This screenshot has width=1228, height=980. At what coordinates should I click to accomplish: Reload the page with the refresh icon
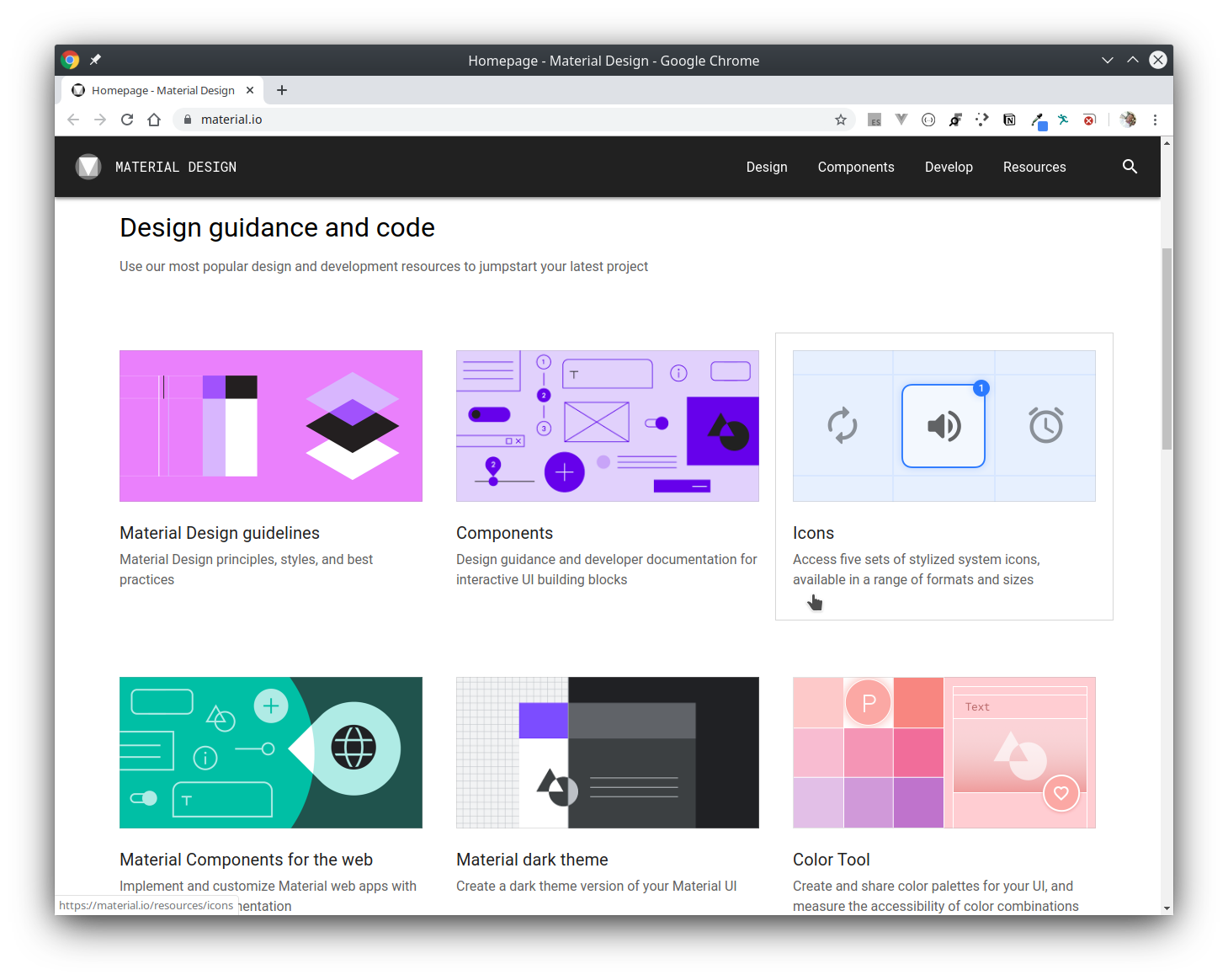pos(127,120)
